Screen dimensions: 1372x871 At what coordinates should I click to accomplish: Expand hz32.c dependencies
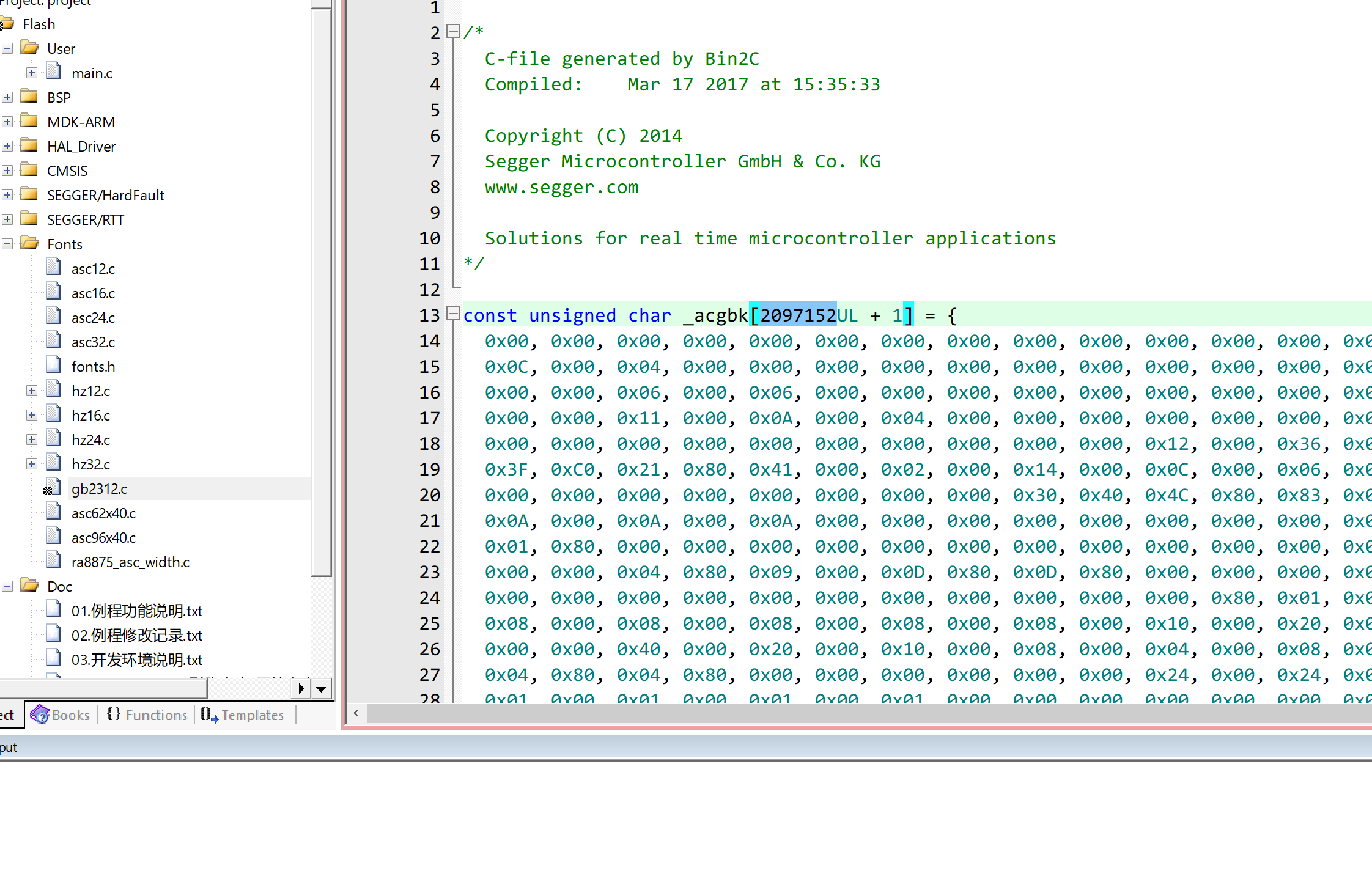32,464
